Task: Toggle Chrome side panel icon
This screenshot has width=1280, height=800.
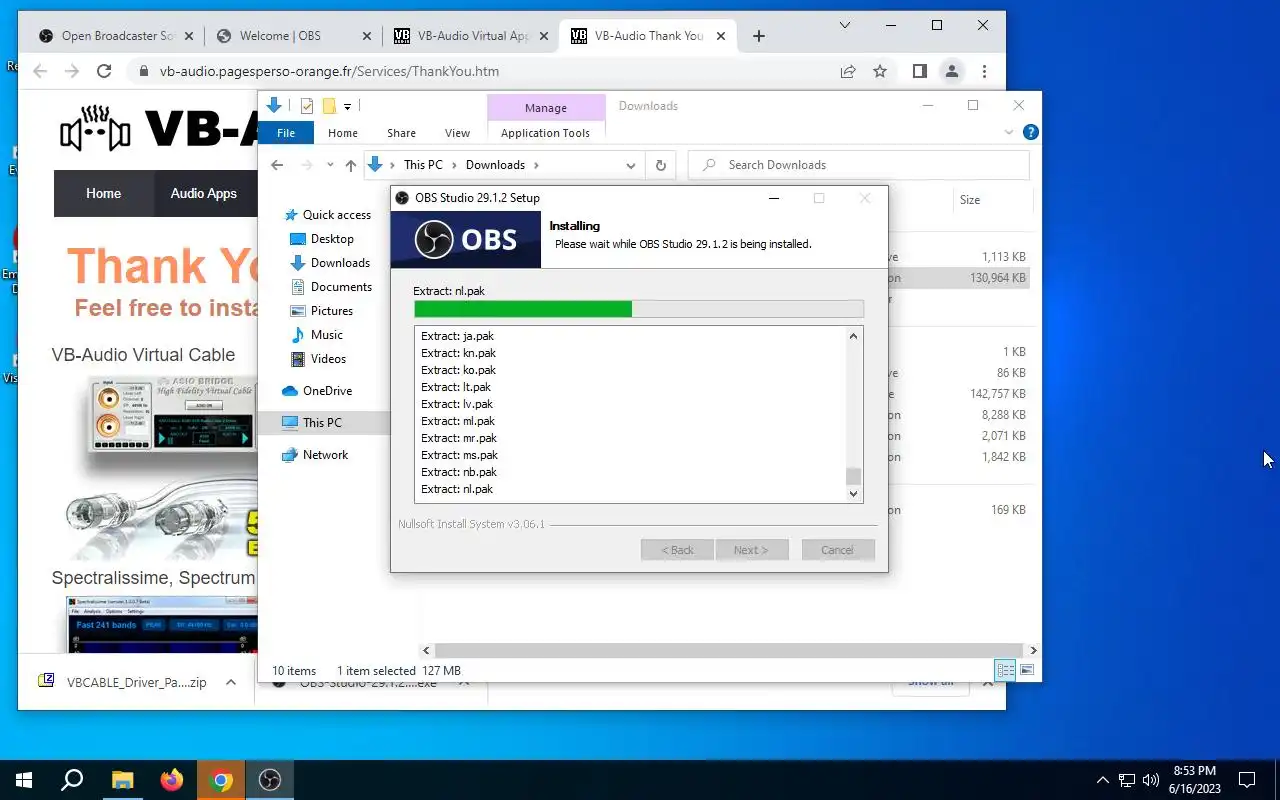Action: pyautogui.click(x=920, y=71)
